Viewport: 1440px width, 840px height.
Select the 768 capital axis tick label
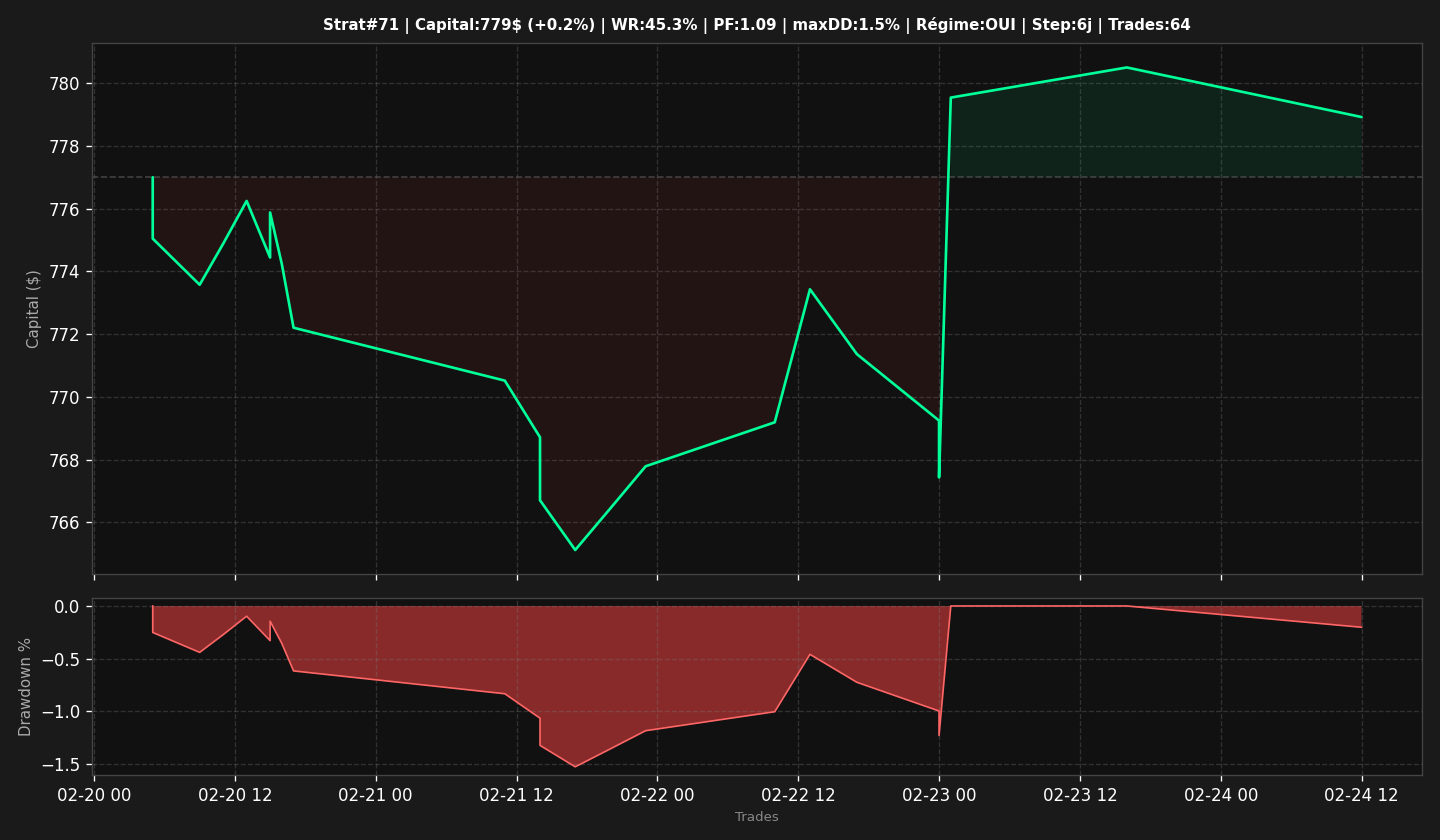click(66, 461)
